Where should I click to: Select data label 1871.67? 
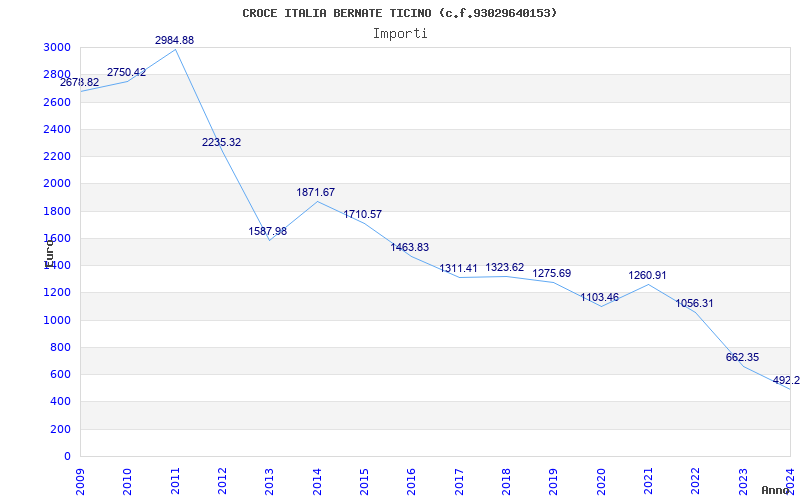pyautogui.click(x=316, y=192)
